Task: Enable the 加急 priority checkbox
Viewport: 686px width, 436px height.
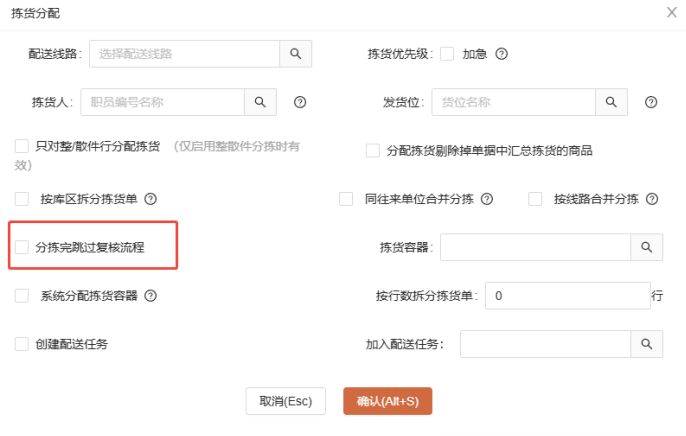Action: pos(447,54)
